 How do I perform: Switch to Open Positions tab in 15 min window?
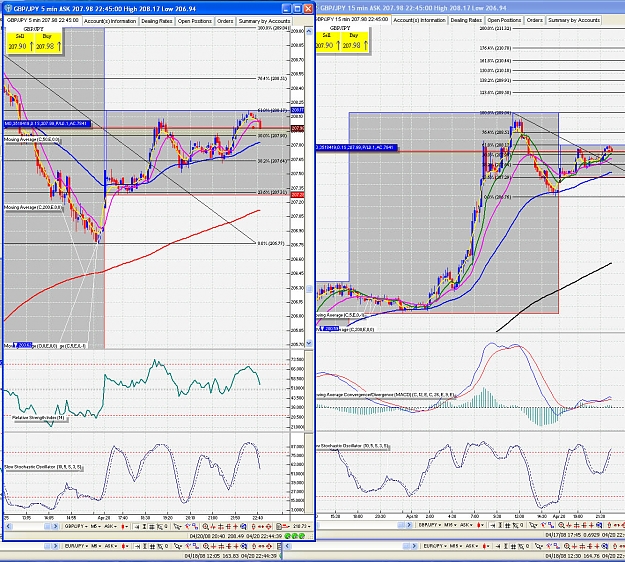[504, 20]
